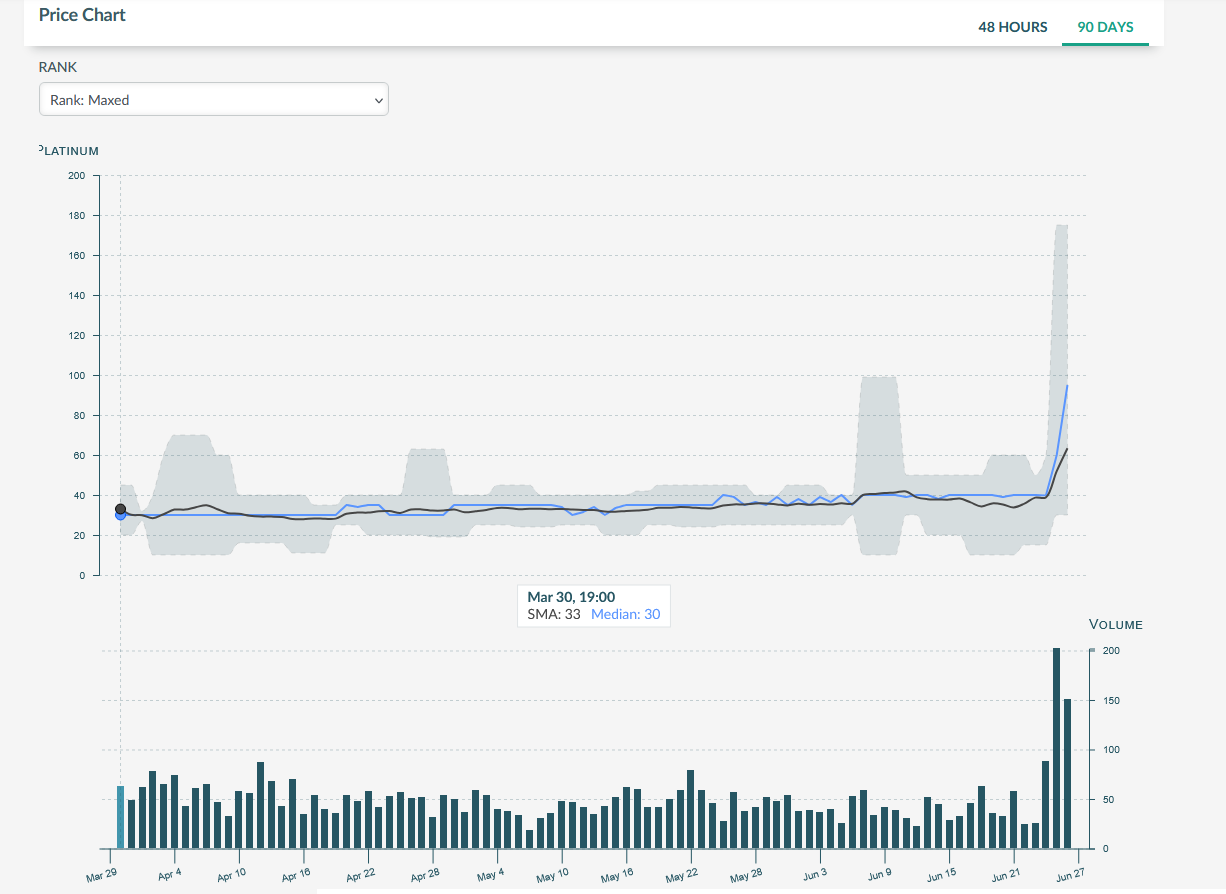This screenshot has width=1226, height=894.
Task: Click the 160 tick on platinum axis
Action: [x=77, y=256]
